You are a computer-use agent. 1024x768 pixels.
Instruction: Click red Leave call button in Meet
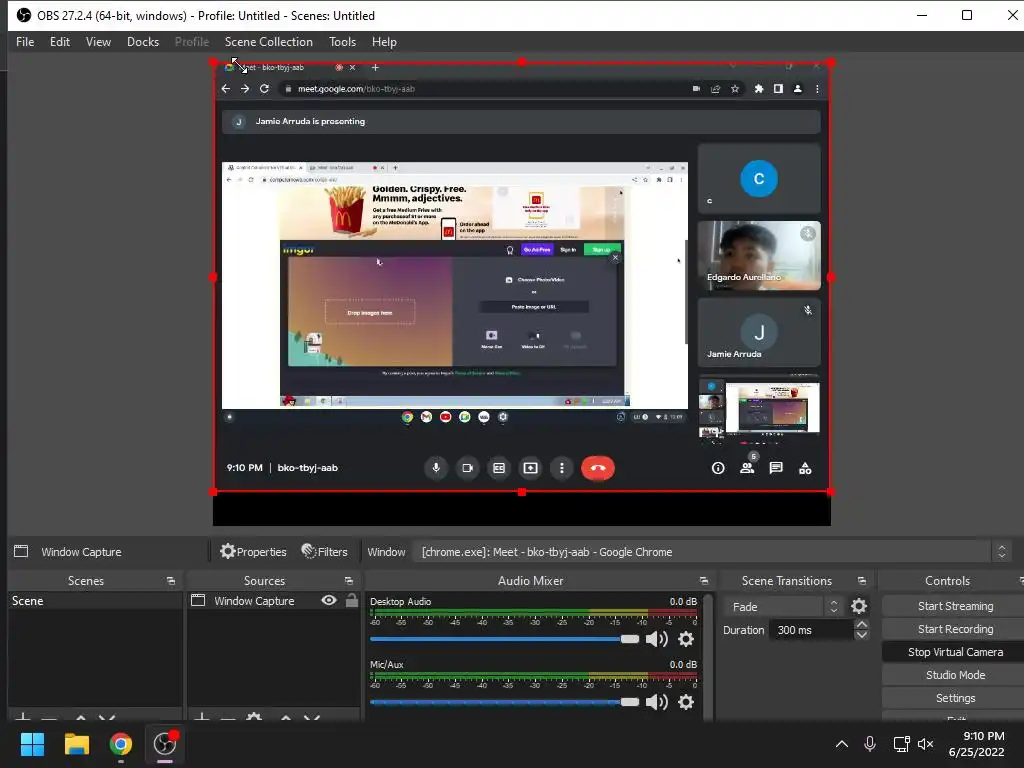pyautogui.click(x=598, y=468)
